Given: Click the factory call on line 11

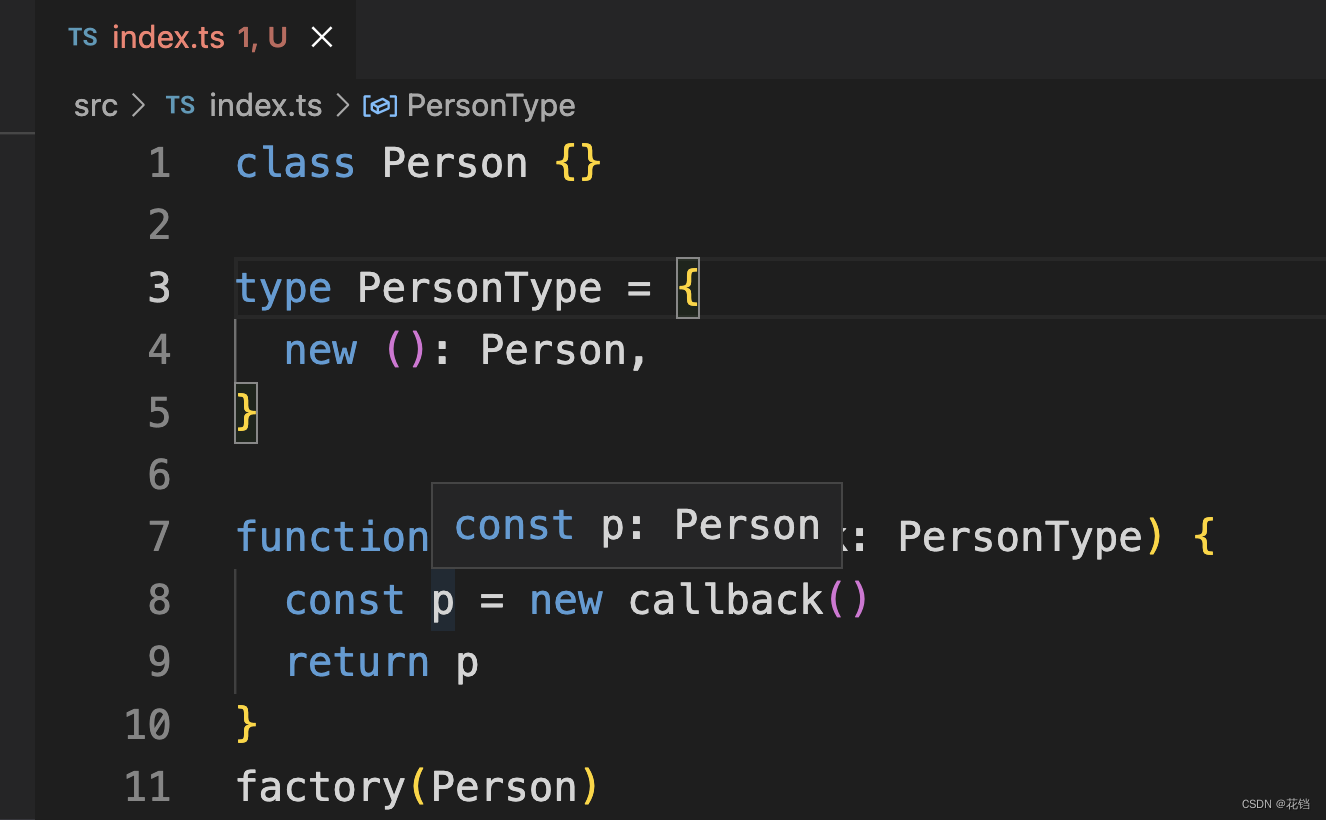Looking at the screenshot, I should (x=320, y=787).
